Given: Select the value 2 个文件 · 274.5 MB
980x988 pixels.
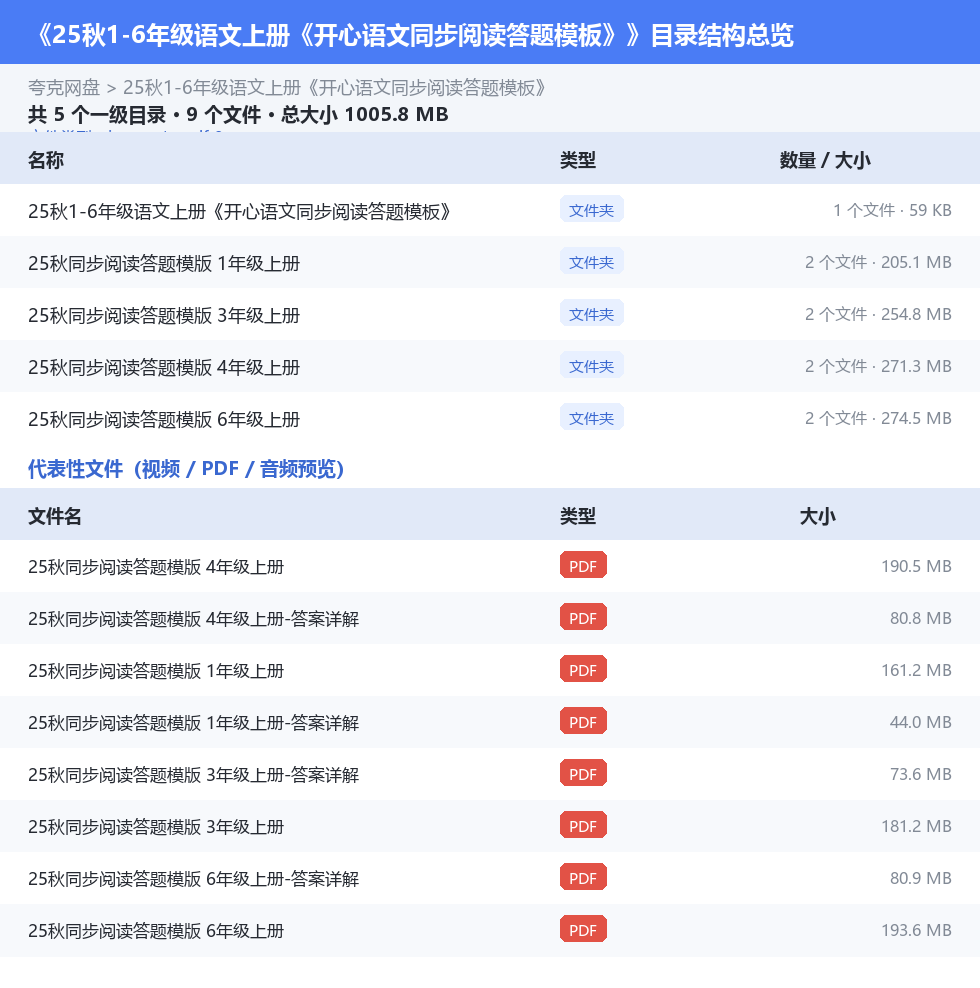Looking at the screenshot, I should (878, 418).
